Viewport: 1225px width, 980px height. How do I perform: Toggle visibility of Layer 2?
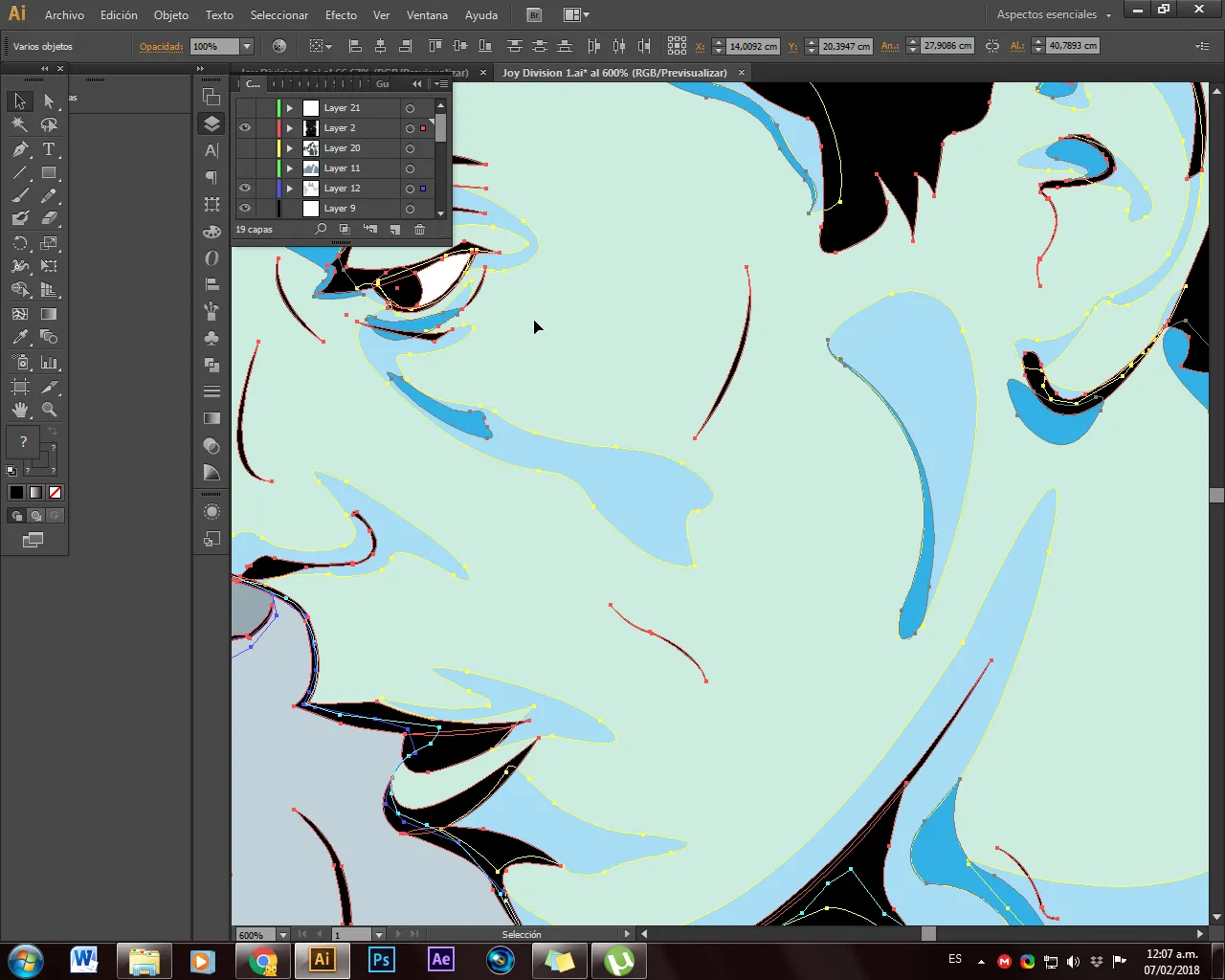click(245, 128)
